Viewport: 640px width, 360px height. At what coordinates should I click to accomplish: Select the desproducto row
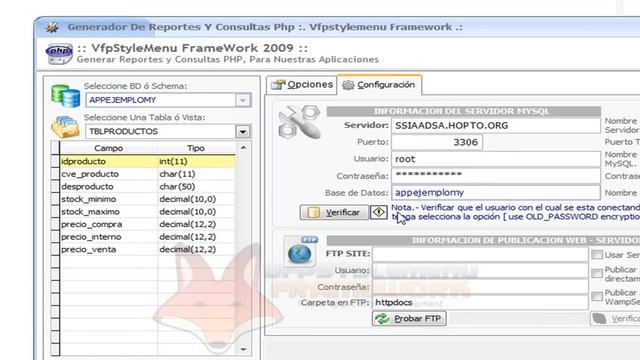click(147, 187)
